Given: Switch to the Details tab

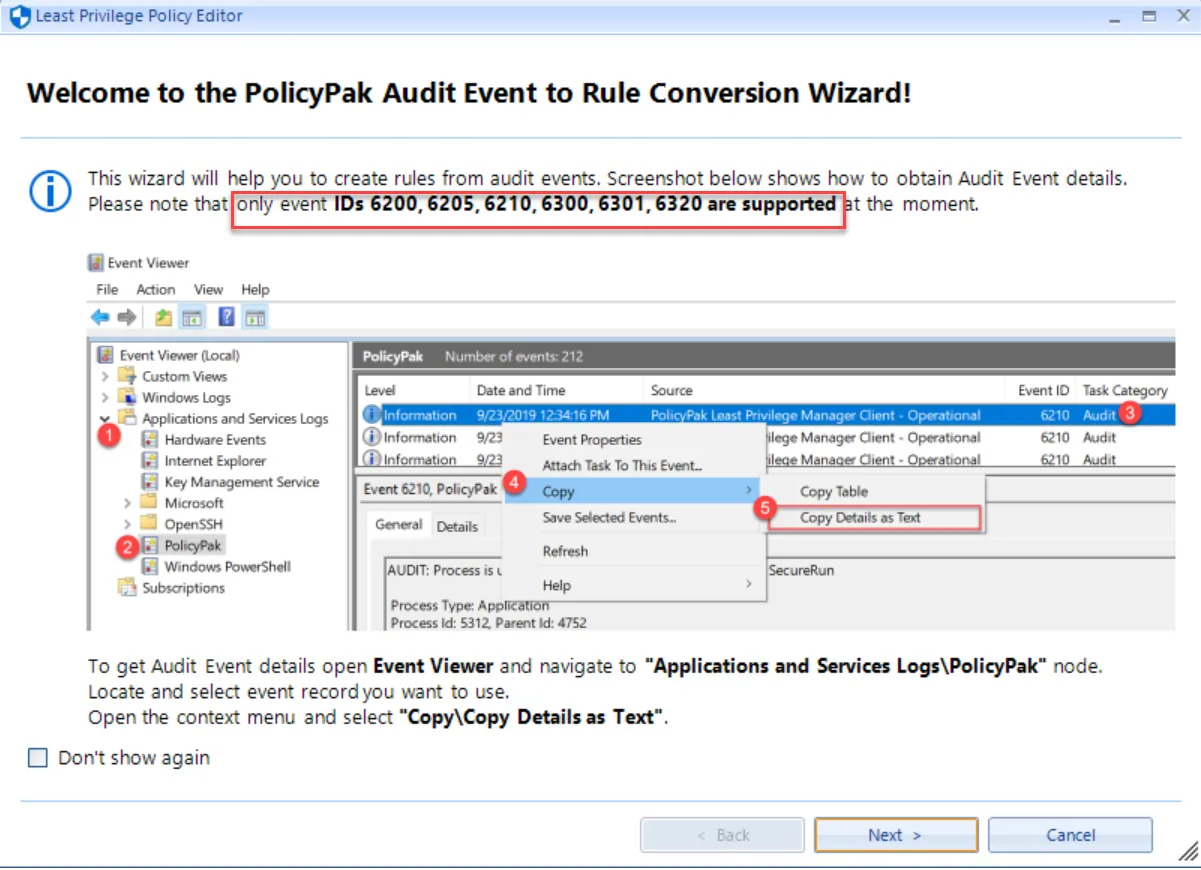Looking at the screenshot, I should (457, 524).
